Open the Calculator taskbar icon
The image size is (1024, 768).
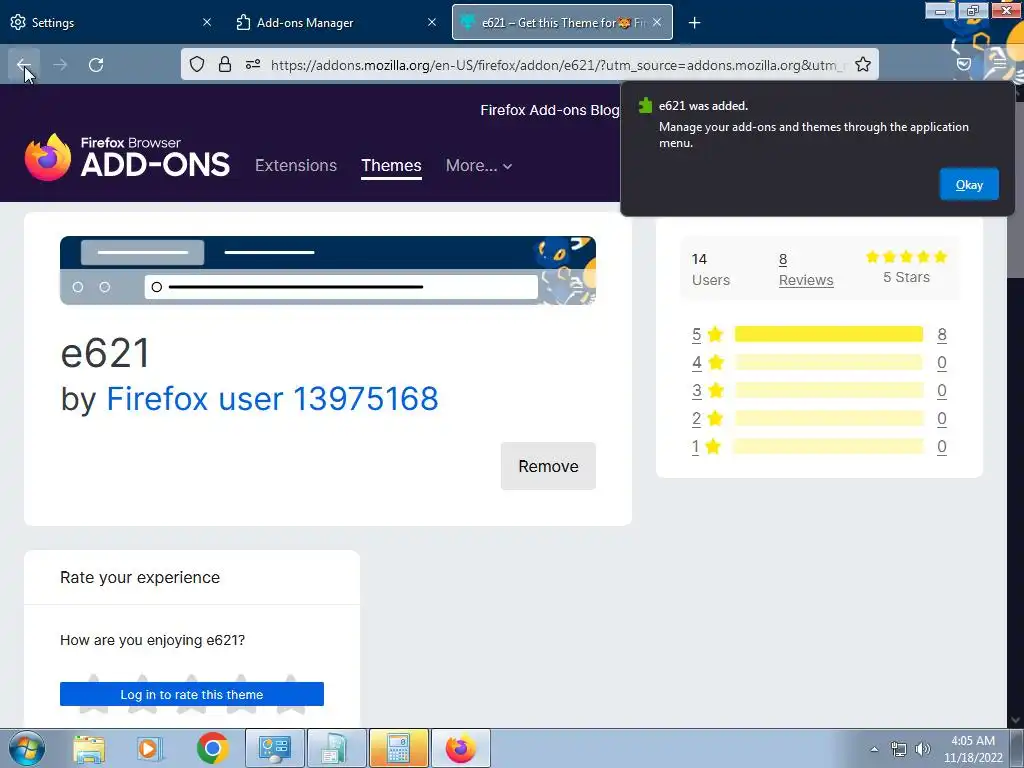click(x=398, y=748)
